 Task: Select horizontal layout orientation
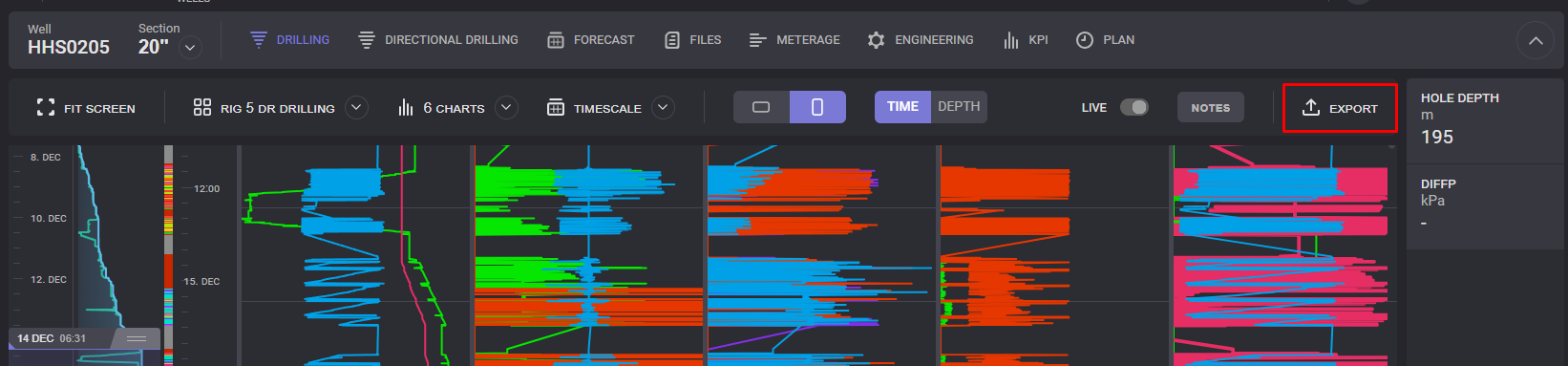pyautogui.click(x=761, y=107)
